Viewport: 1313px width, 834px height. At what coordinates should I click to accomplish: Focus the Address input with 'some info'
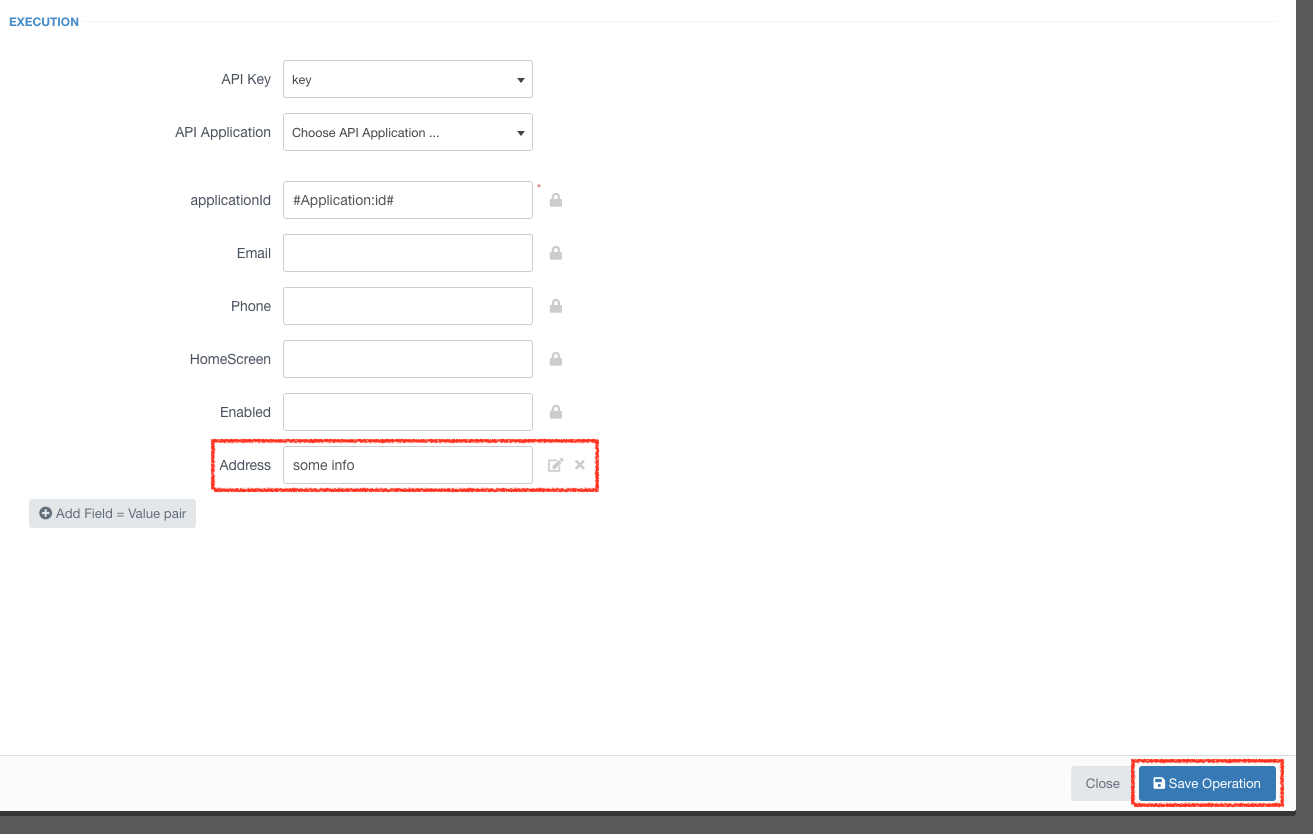tap(408, 465)
